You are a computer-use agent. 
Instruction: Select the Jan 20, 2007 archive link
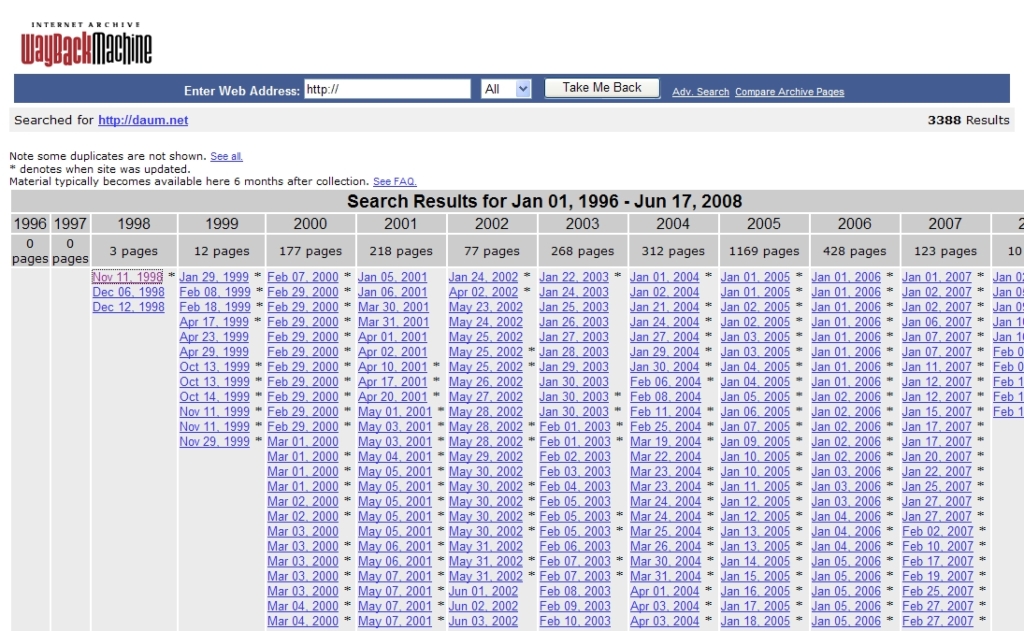[x=937, y=457]
